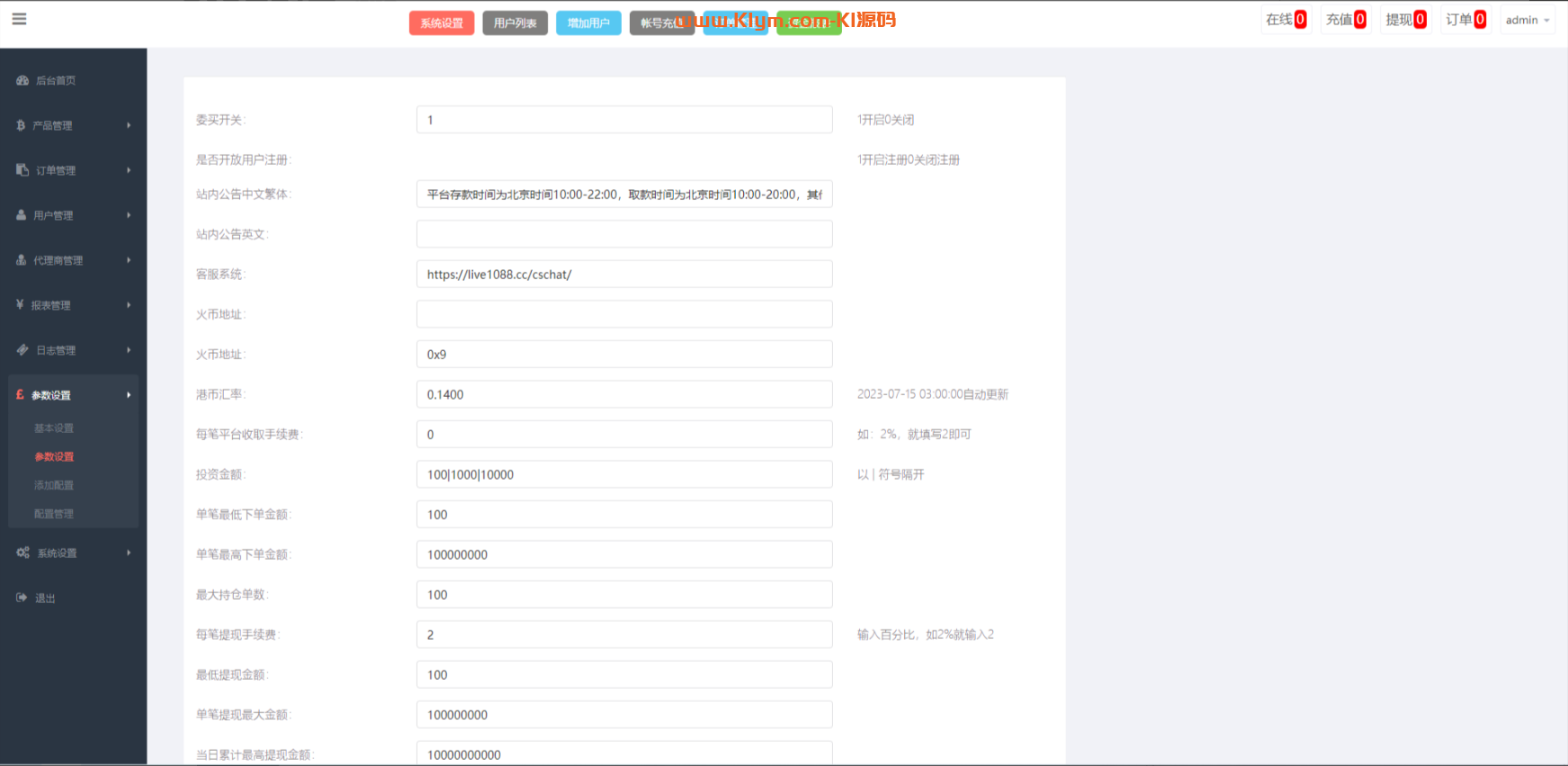This screenshot has width=1568, height=766.
Task: Click the blue 增加用户 button
Action: pos(588,23)
